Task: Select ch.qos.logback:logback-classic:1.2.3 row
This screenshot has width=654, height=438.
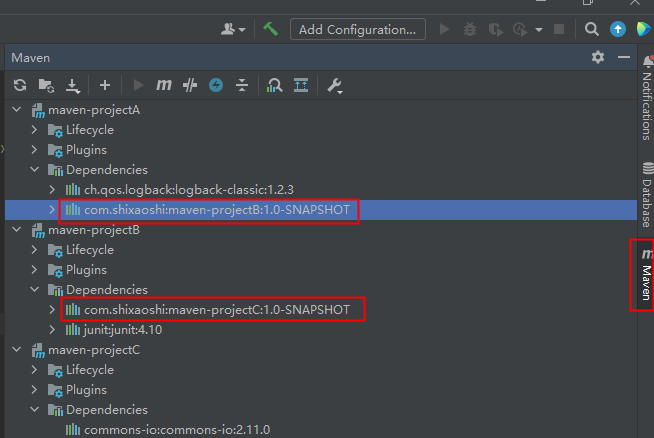Action: (321, 190)
